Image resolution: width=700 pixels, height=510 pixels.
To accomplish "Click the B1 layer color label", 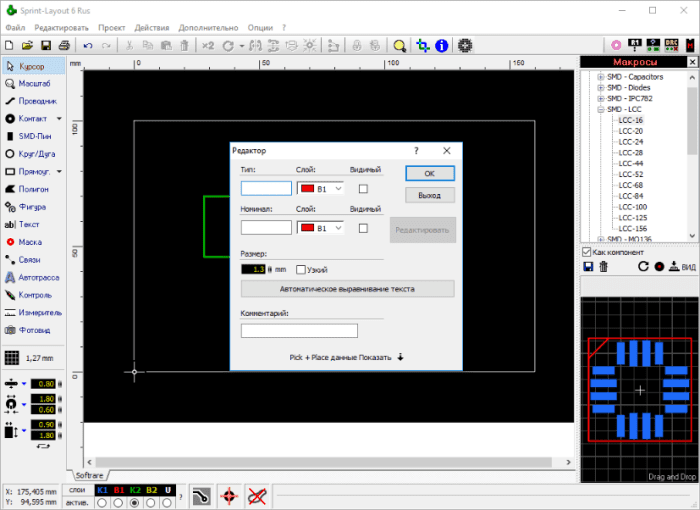I will coord(119,490).
